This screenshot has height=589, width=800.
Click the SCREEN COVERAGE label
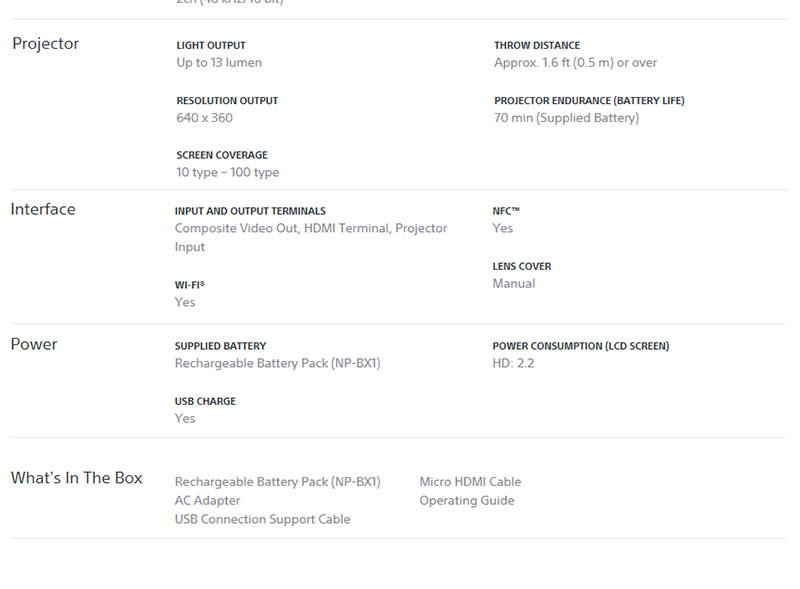[222, 156]
